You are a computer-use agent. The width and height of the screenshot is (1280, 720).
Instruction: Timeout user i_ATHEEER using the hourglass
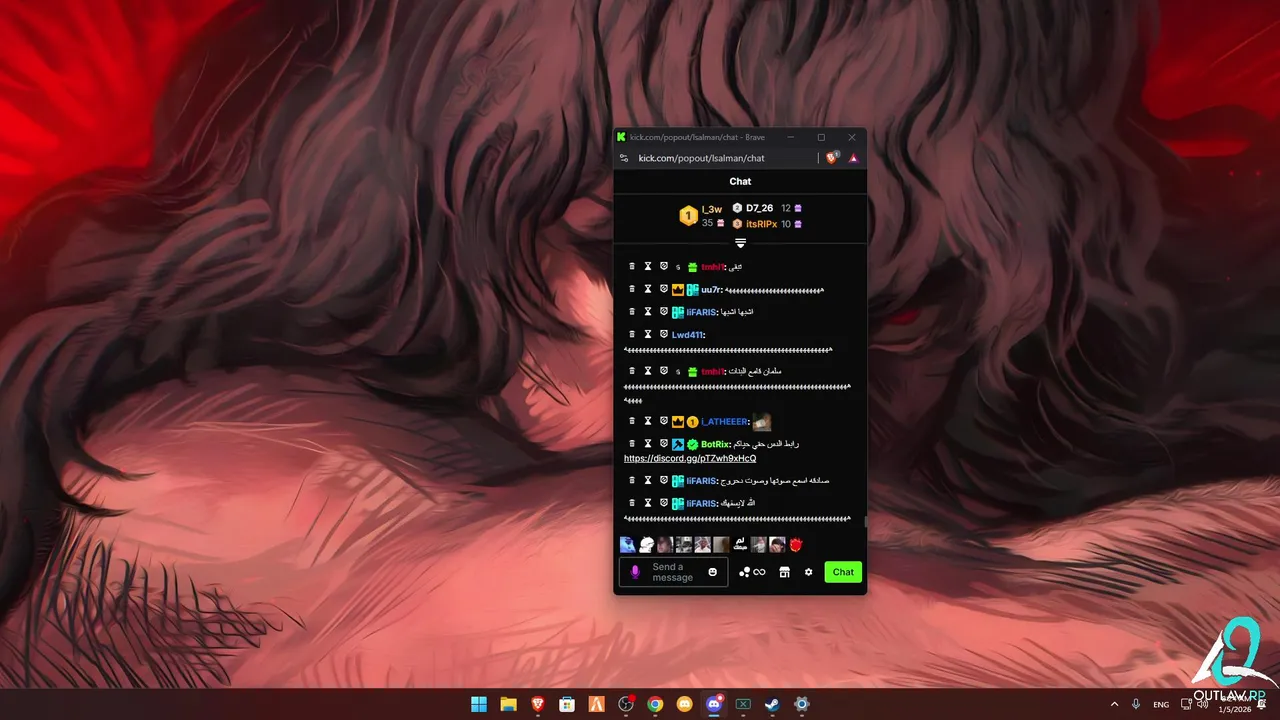[647, 421]
